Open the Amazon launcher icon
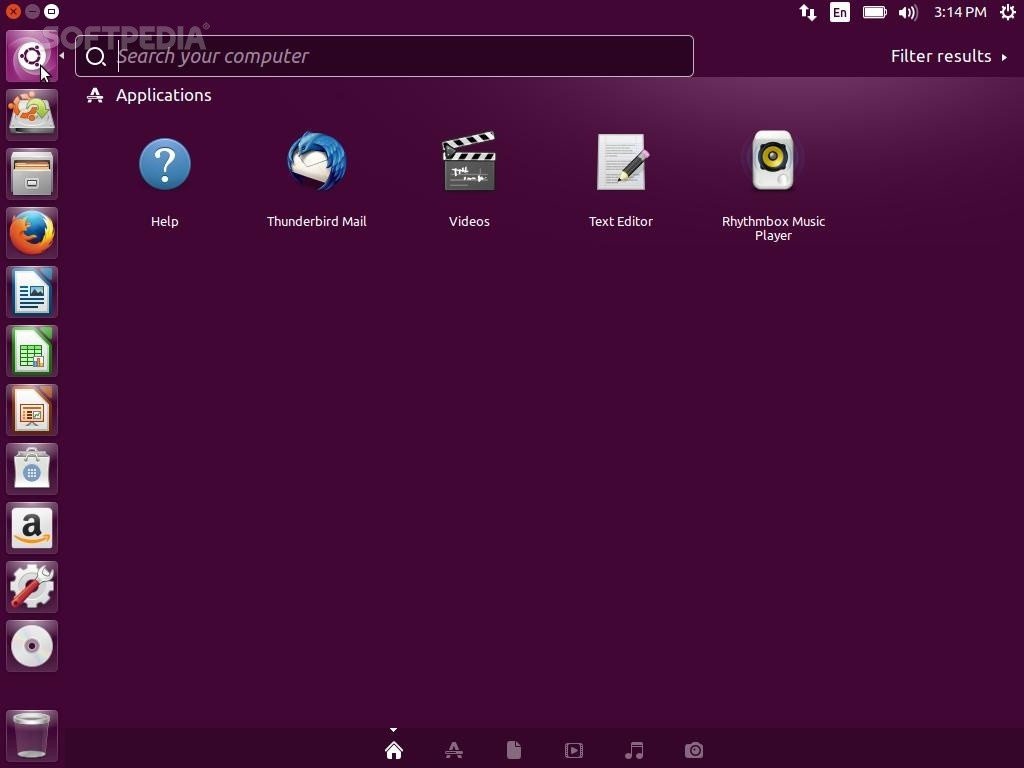1024x768 pixels. coord(32,528)
